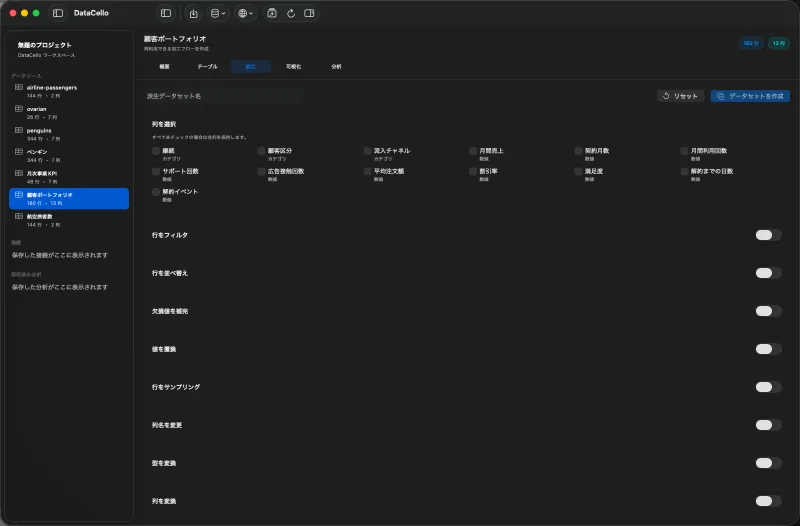Click the リセット button
The image size is (800, 526).
pyautogui.click(x=681, y=96)
